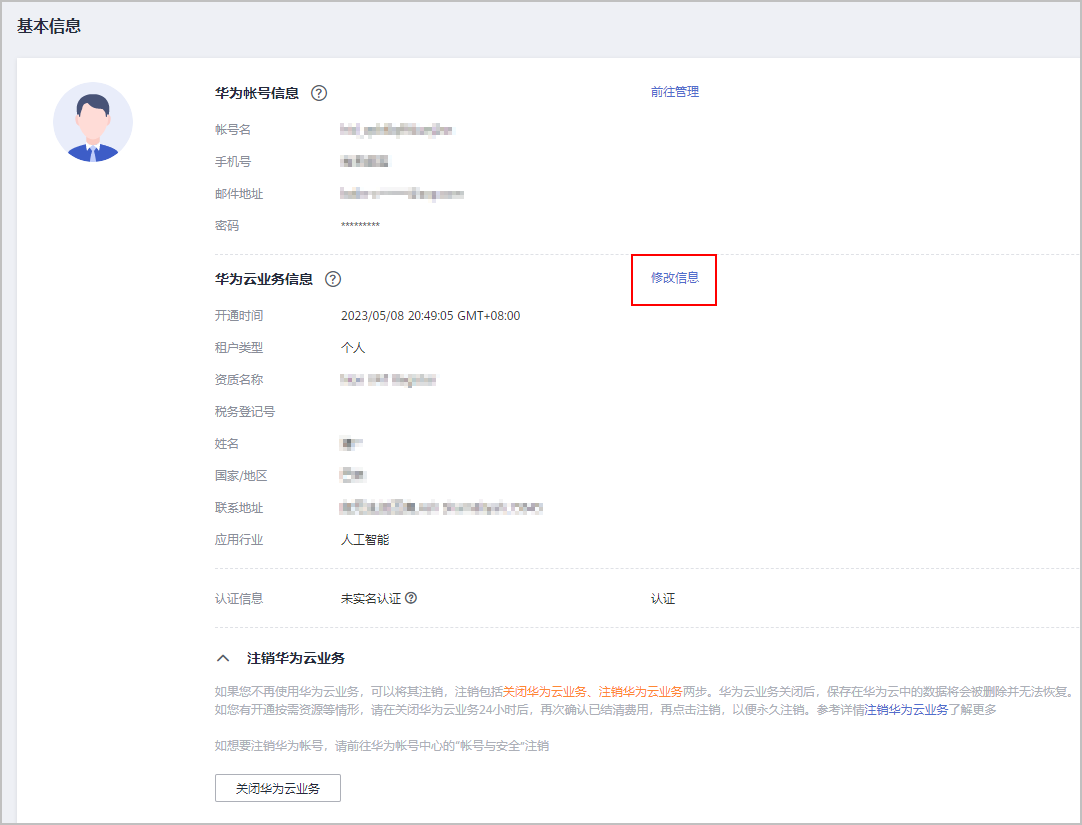Open the orange 关闭华为云业务 link in the description

[545, 691]
